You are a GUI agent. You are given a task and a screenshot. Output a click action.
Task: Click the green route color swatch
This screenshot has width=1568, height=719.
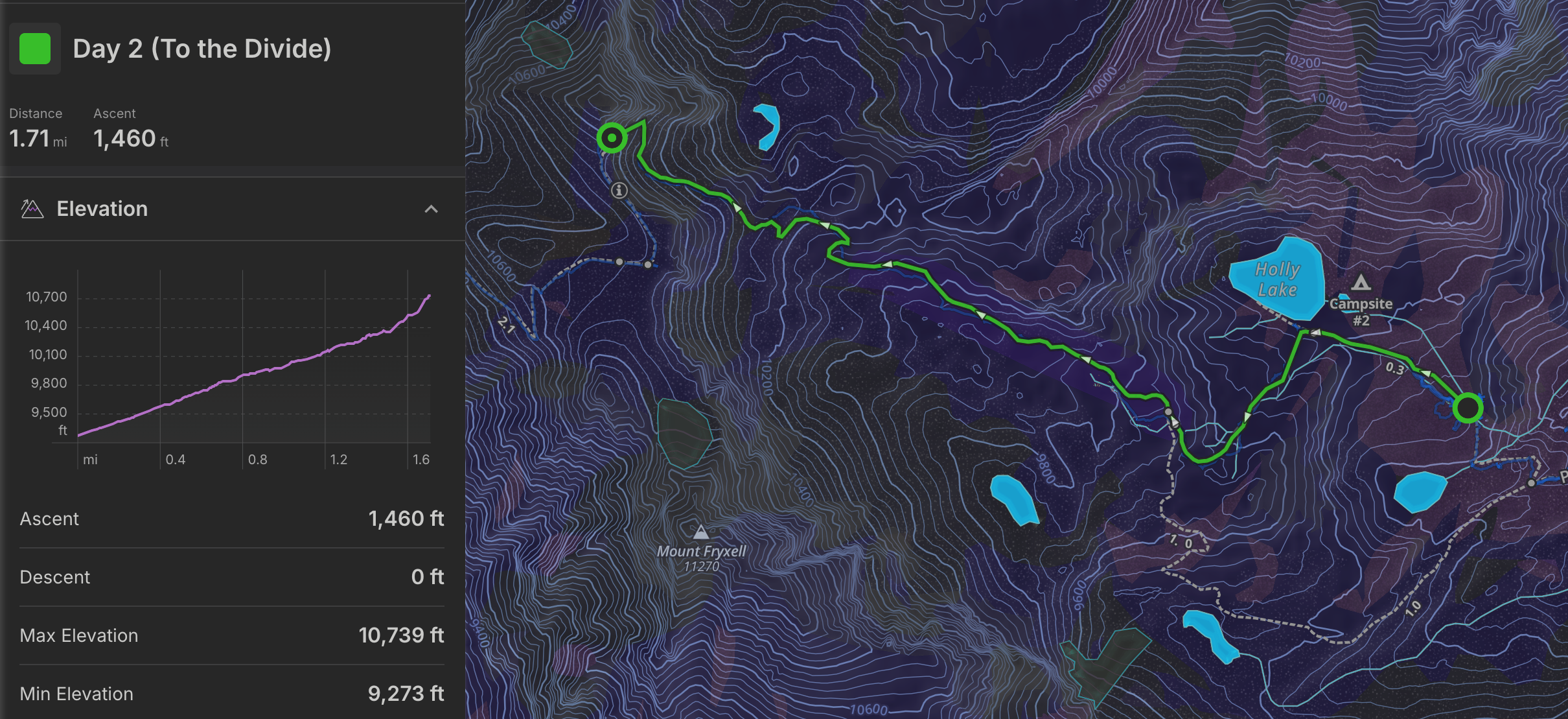point(35,49)
